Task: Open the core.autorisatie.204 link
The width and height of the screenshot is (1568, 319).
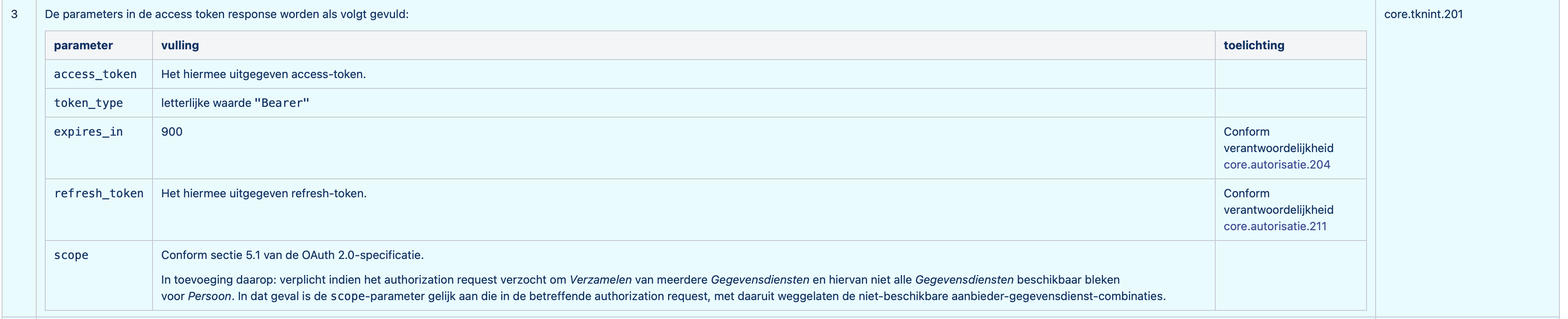Action: click(x=1277, y=165)
